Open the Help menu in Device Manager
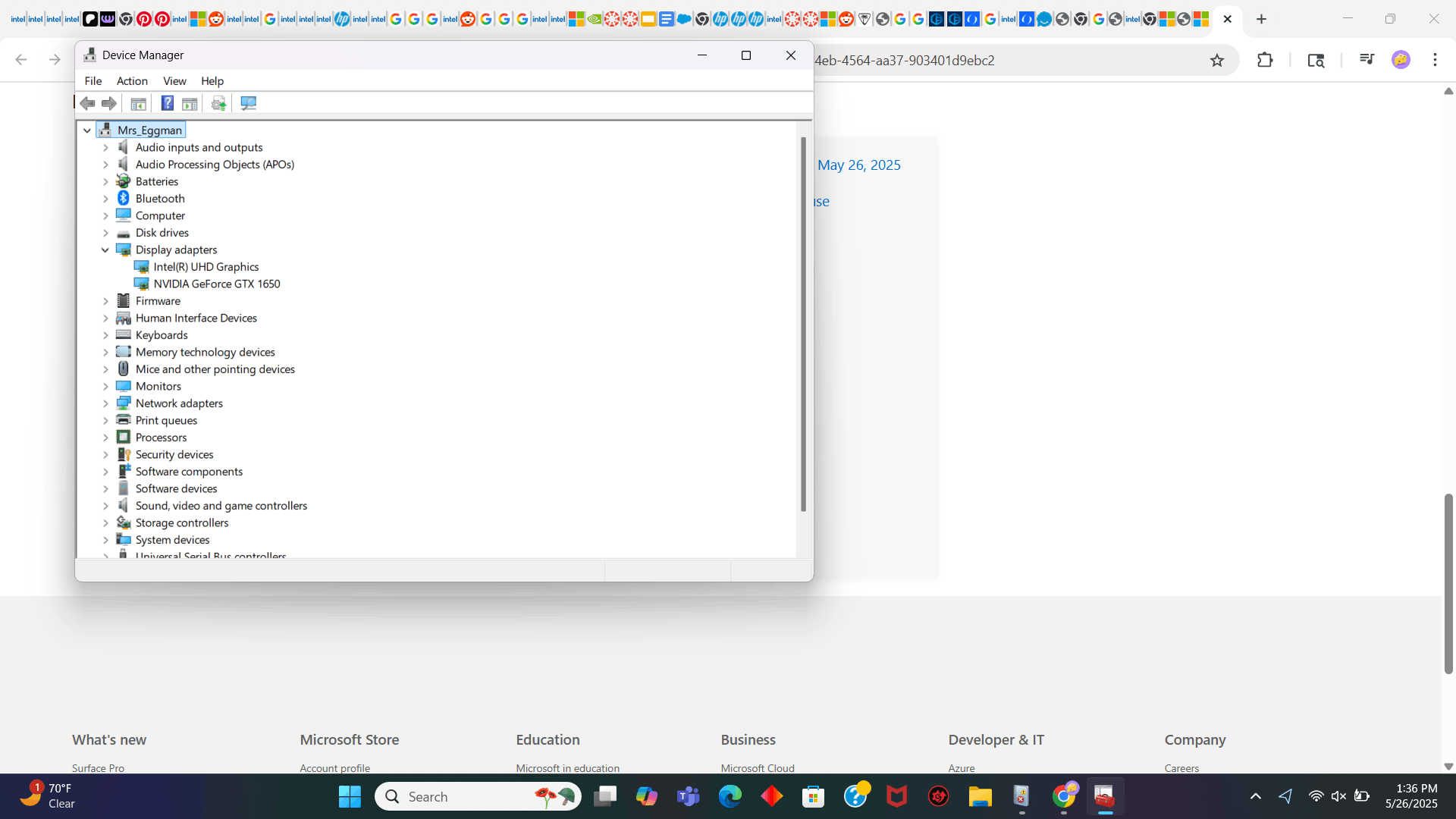This screenshot has width=1456, height=819. [x=212, y=81]
